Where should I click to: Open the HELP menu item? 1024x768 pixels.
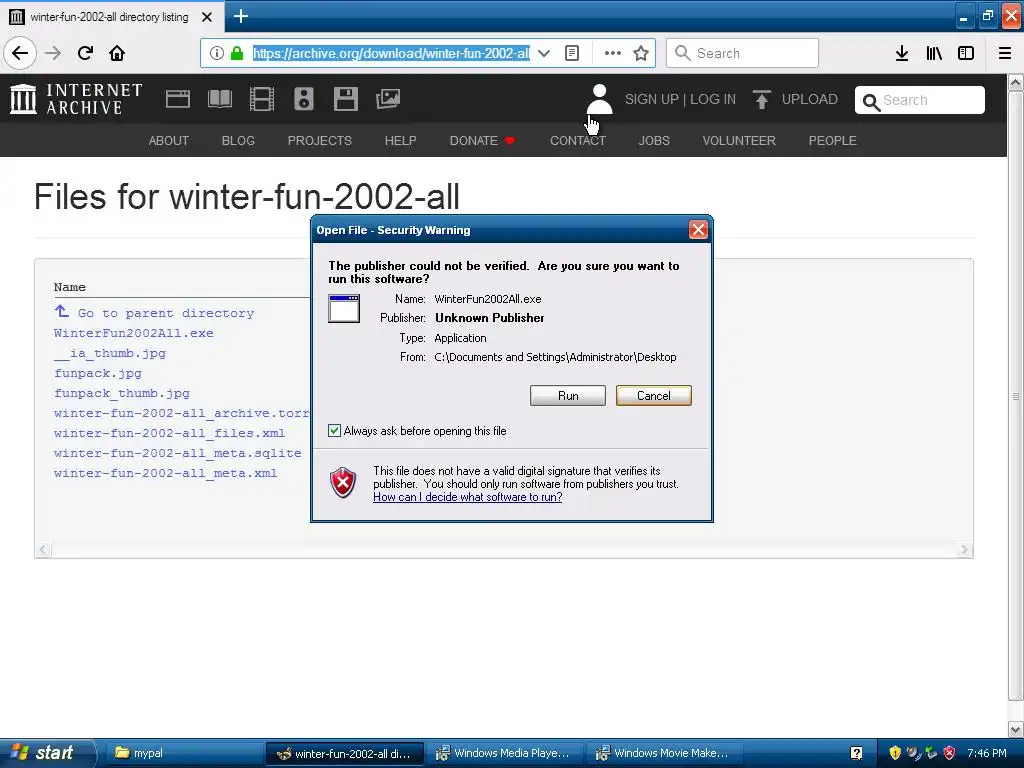(400, 140)
